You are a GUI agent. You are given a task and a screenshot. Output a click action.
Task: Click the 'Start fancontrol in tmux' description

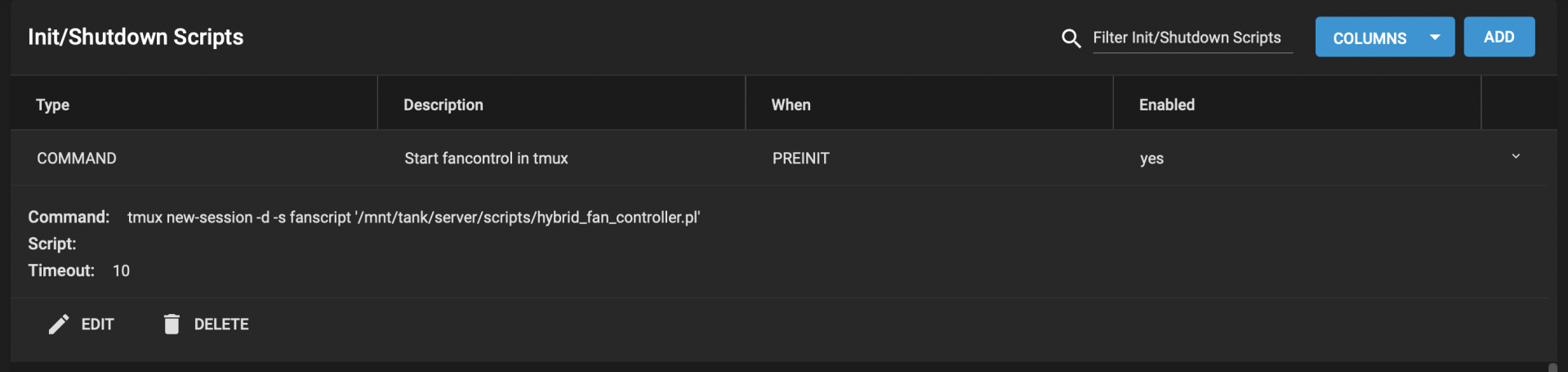486,159
